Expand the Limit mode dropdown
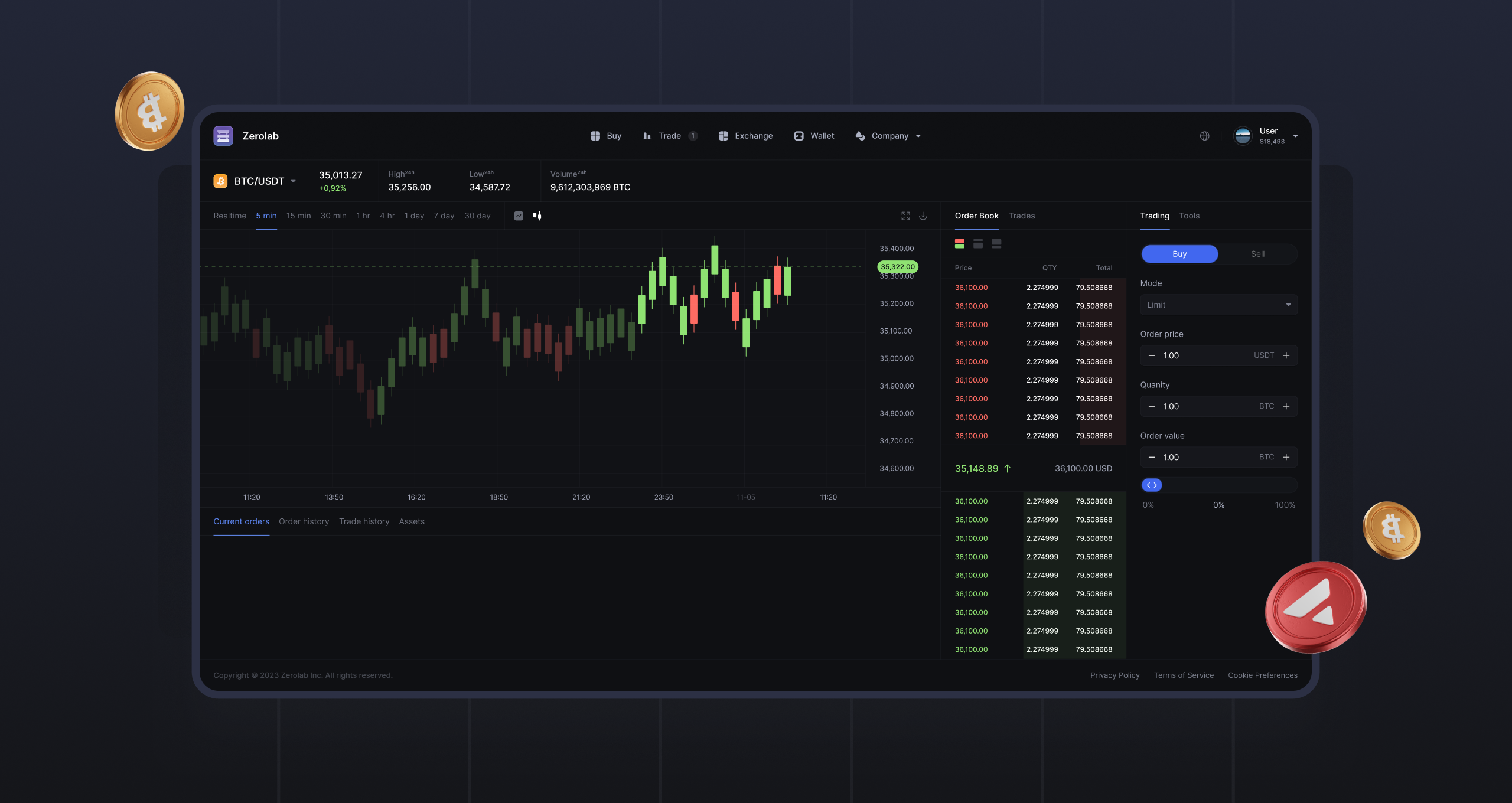 tap(1218, 305)
